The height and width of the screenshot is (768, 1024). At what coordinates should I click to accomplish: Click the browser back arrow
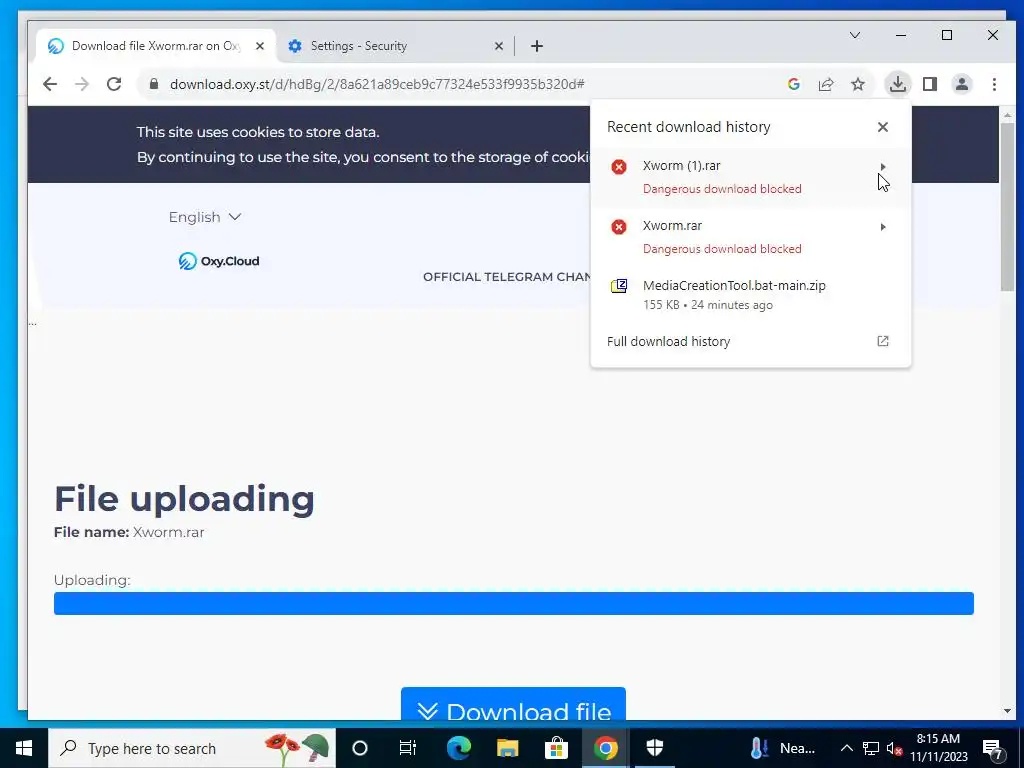tap(50, 84)
